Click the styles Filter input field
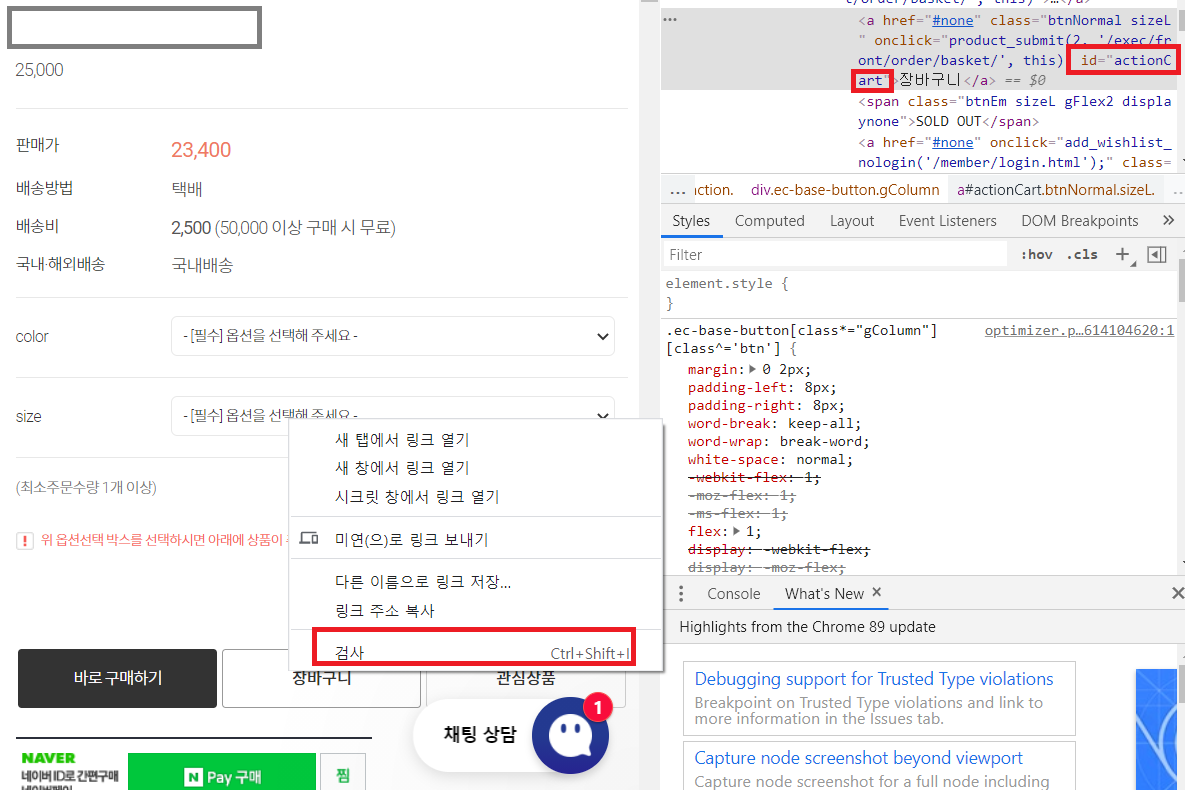 [835, 255]
